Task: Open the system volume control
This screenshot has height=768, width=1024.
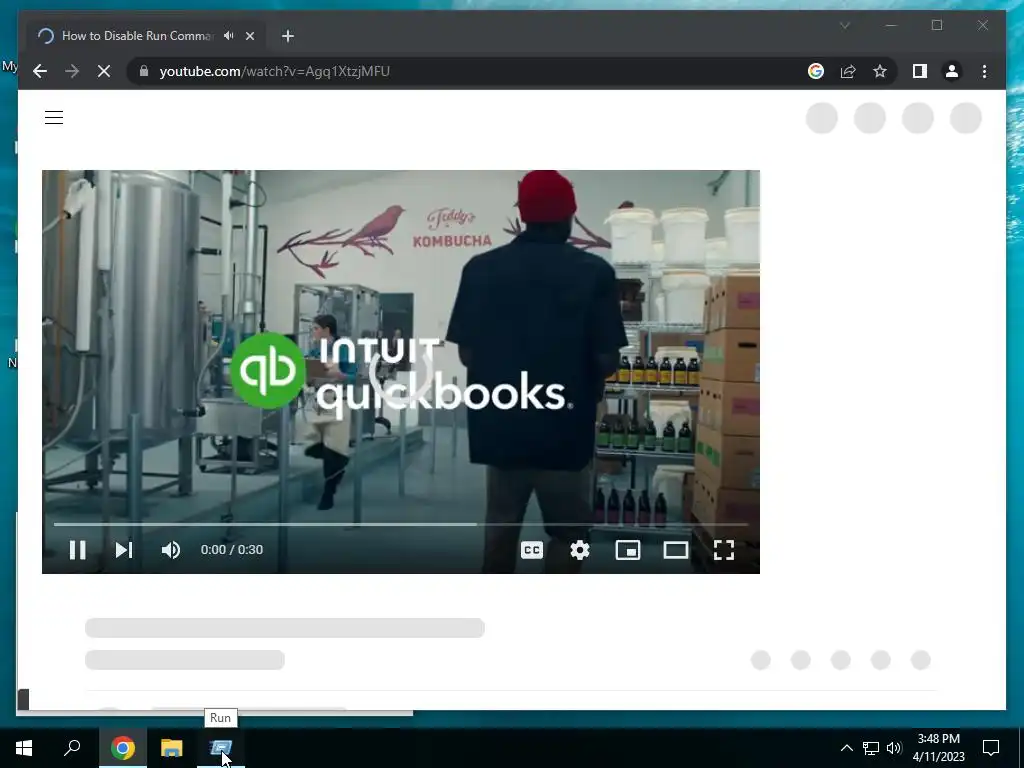Action: tap(894, 748)
